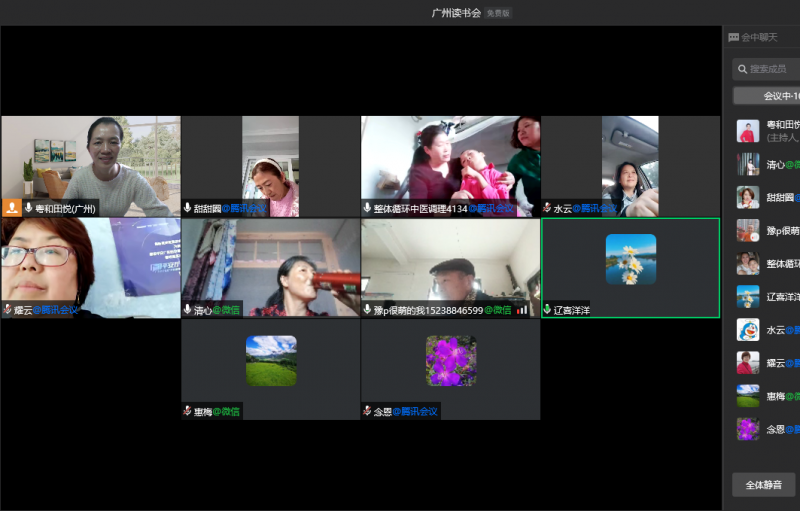Click the search magnifier icon in member panel
Screen dimensions: 800x511
741,69
